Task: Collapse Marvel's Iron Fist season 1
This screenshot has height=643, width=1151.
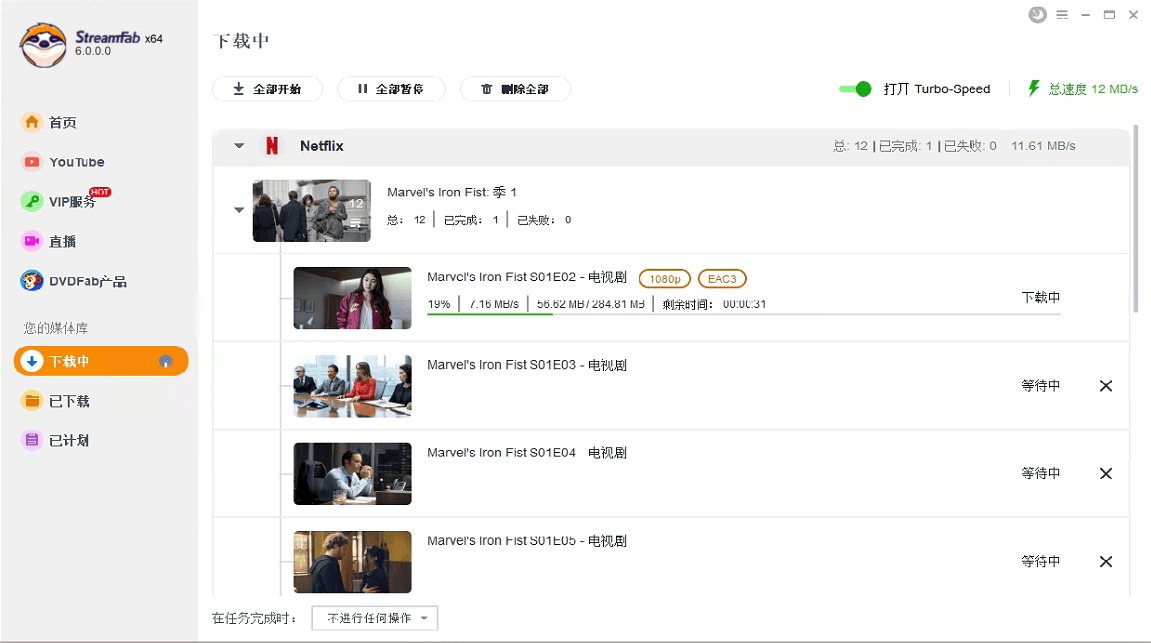Action: pyautogui.click(x=239, y=210)
